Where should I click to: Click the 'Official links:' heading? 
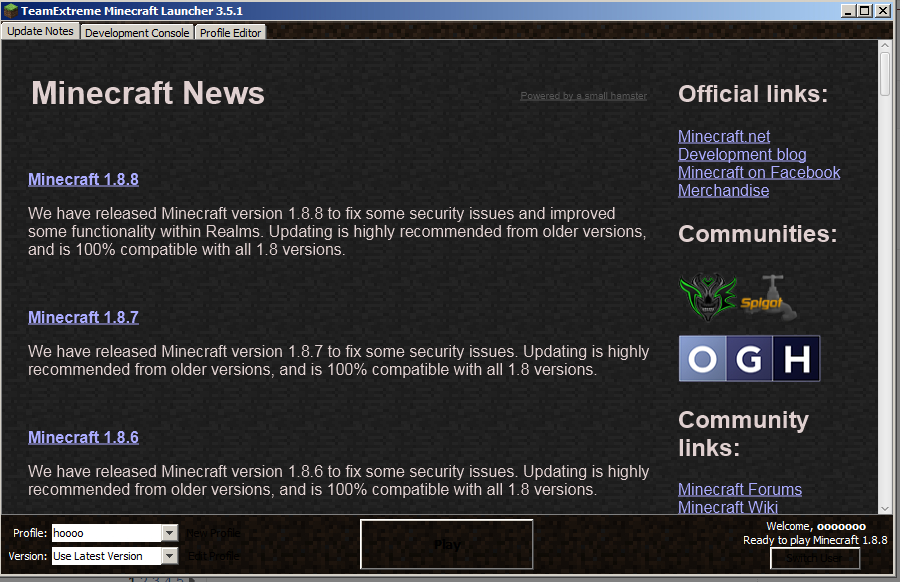pos(753,94)
